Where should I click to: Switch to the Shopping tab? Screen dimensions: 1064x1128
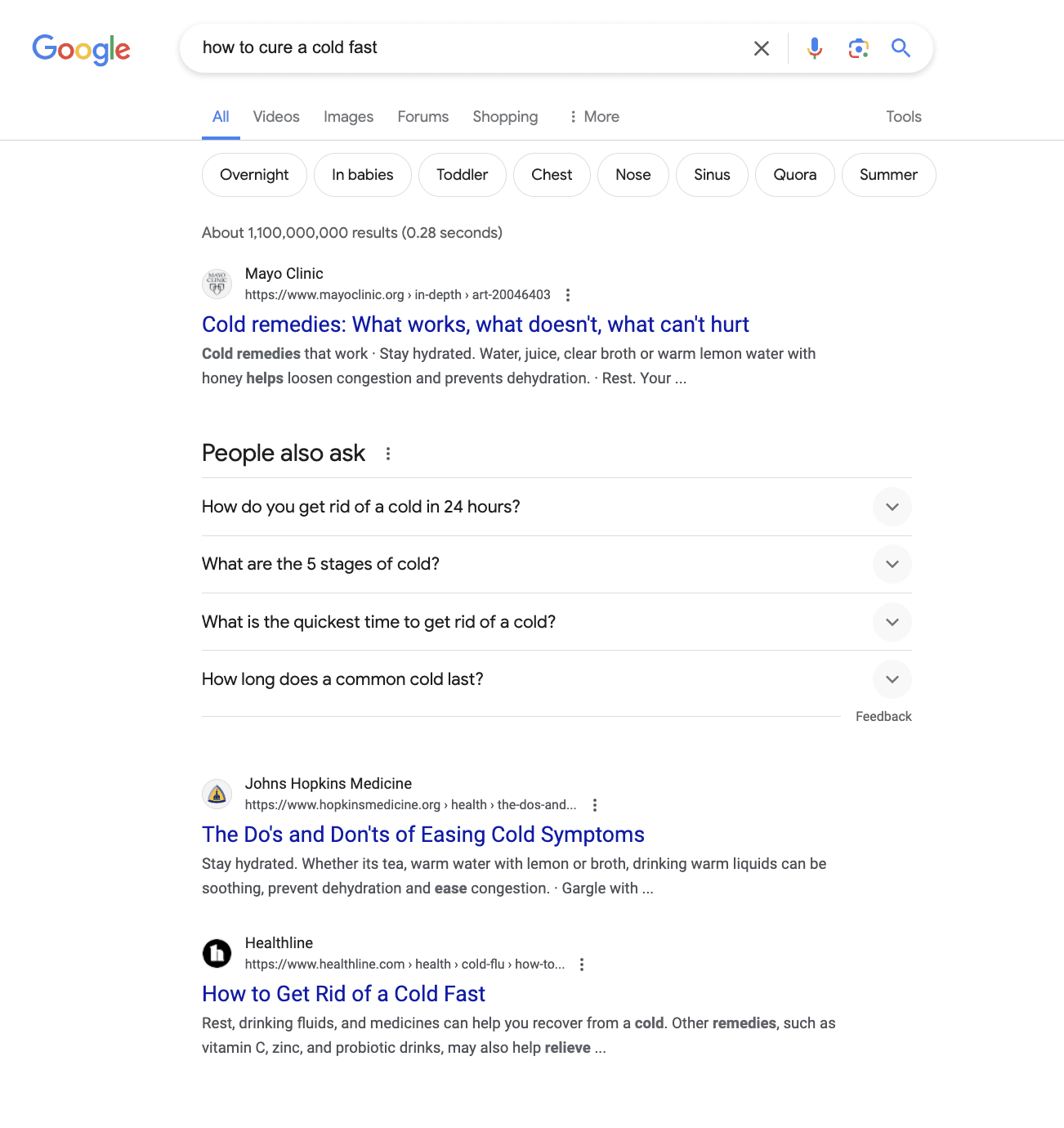coord(505,116)
